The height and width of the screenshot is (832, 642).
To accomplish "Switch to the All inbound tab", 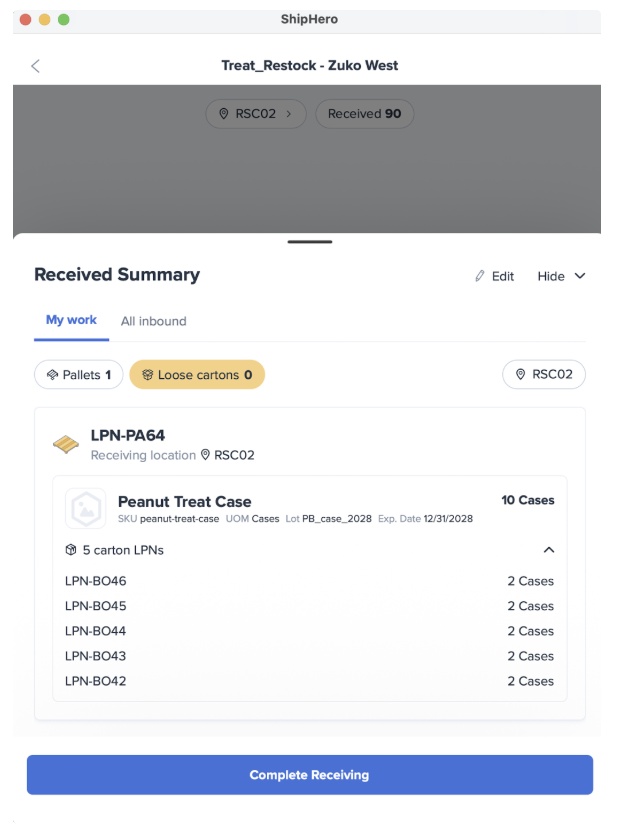I will (153, 321).
